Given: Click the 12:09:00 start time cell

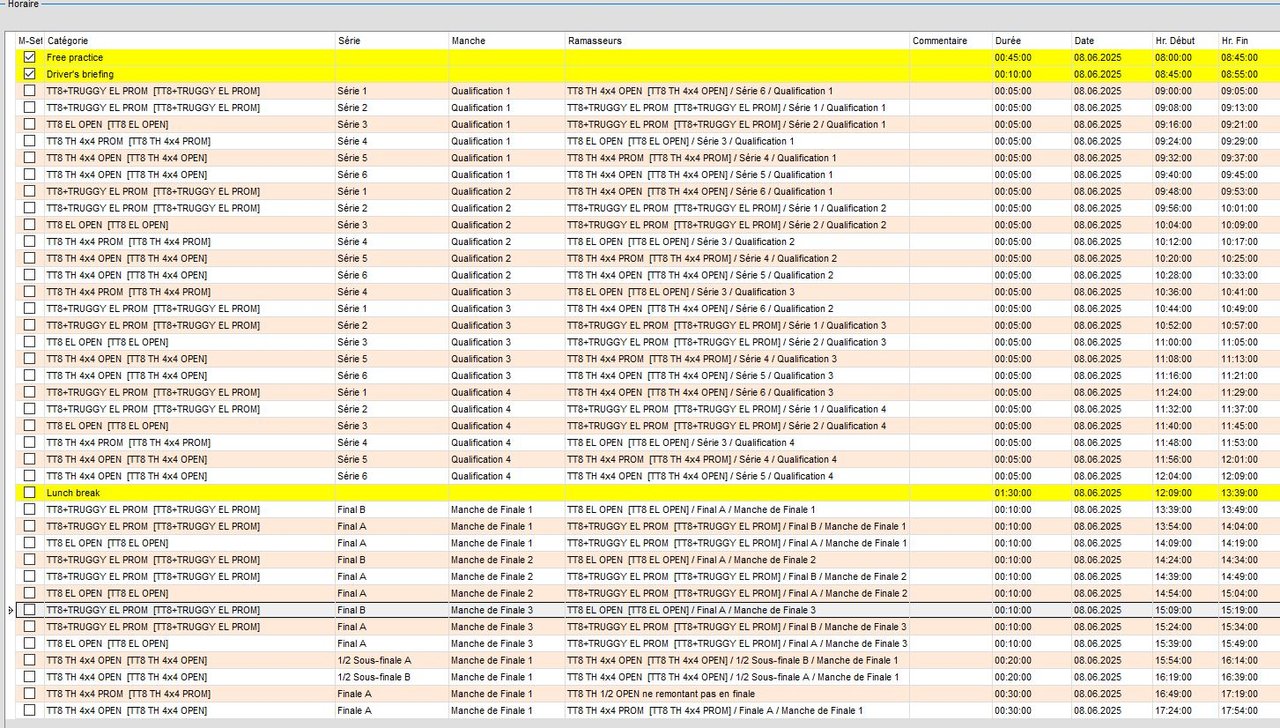Looking at the screenshot, I should (1185, 493).
